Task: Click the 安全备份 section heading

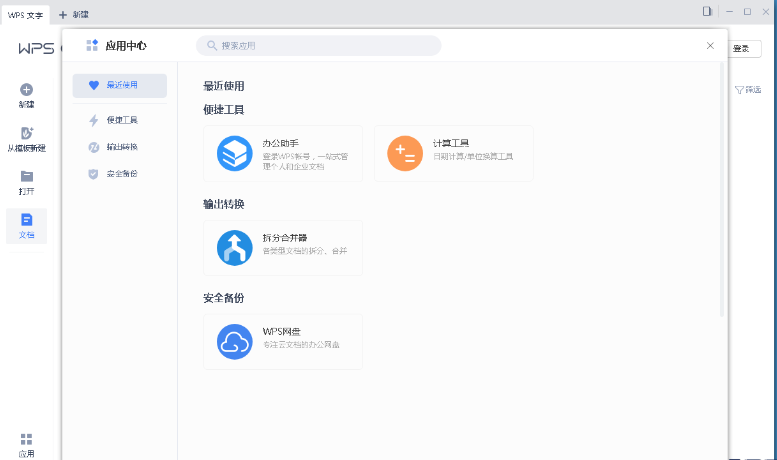Action: coord(223,298)
